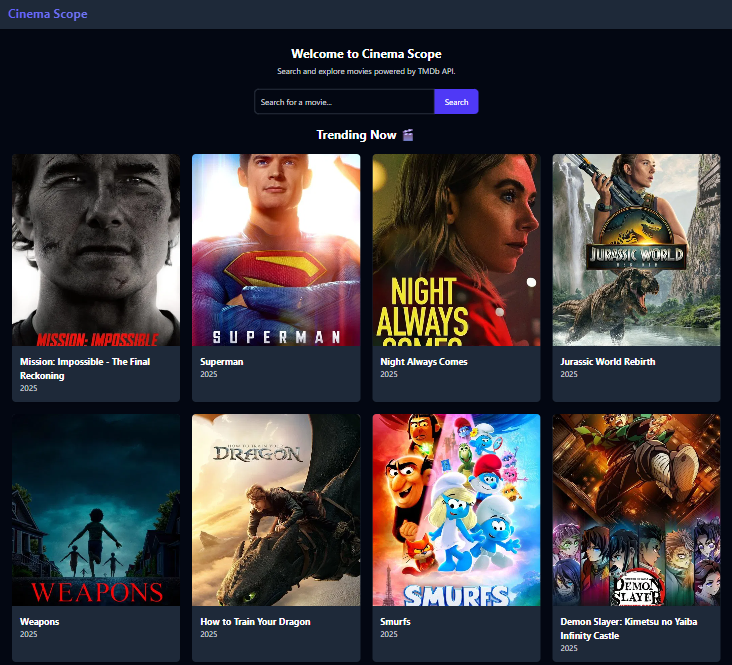The image size is (732, 665).
Task: Click the 2025 year under Weapons
Action: click(x=28, y=634)
